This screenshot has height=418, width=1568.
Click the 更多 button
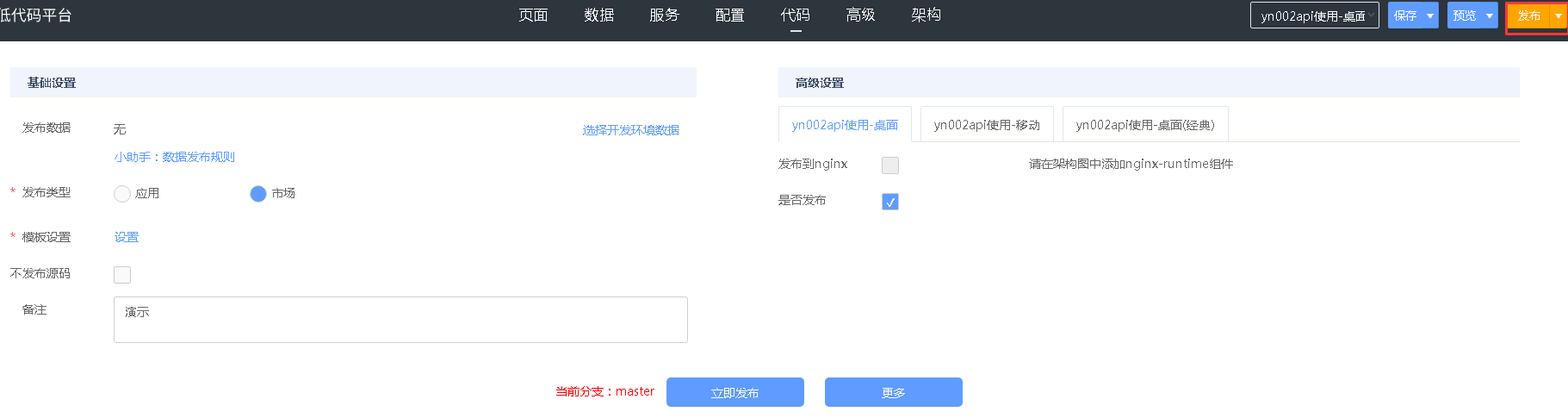click(894, 392)
